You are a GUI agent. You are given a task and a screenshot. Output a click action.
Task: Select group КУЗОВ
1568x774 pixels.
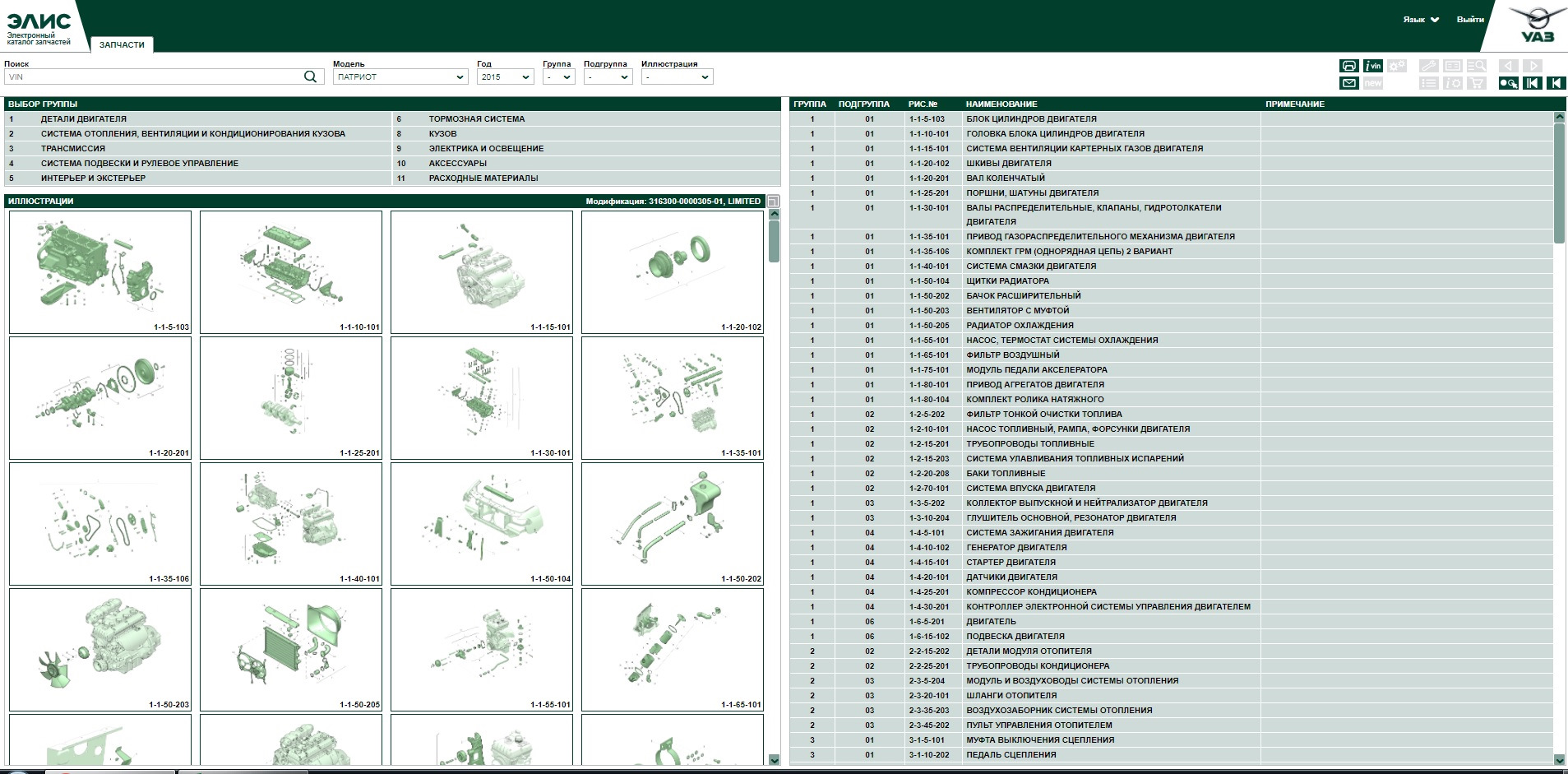point(587,134)
